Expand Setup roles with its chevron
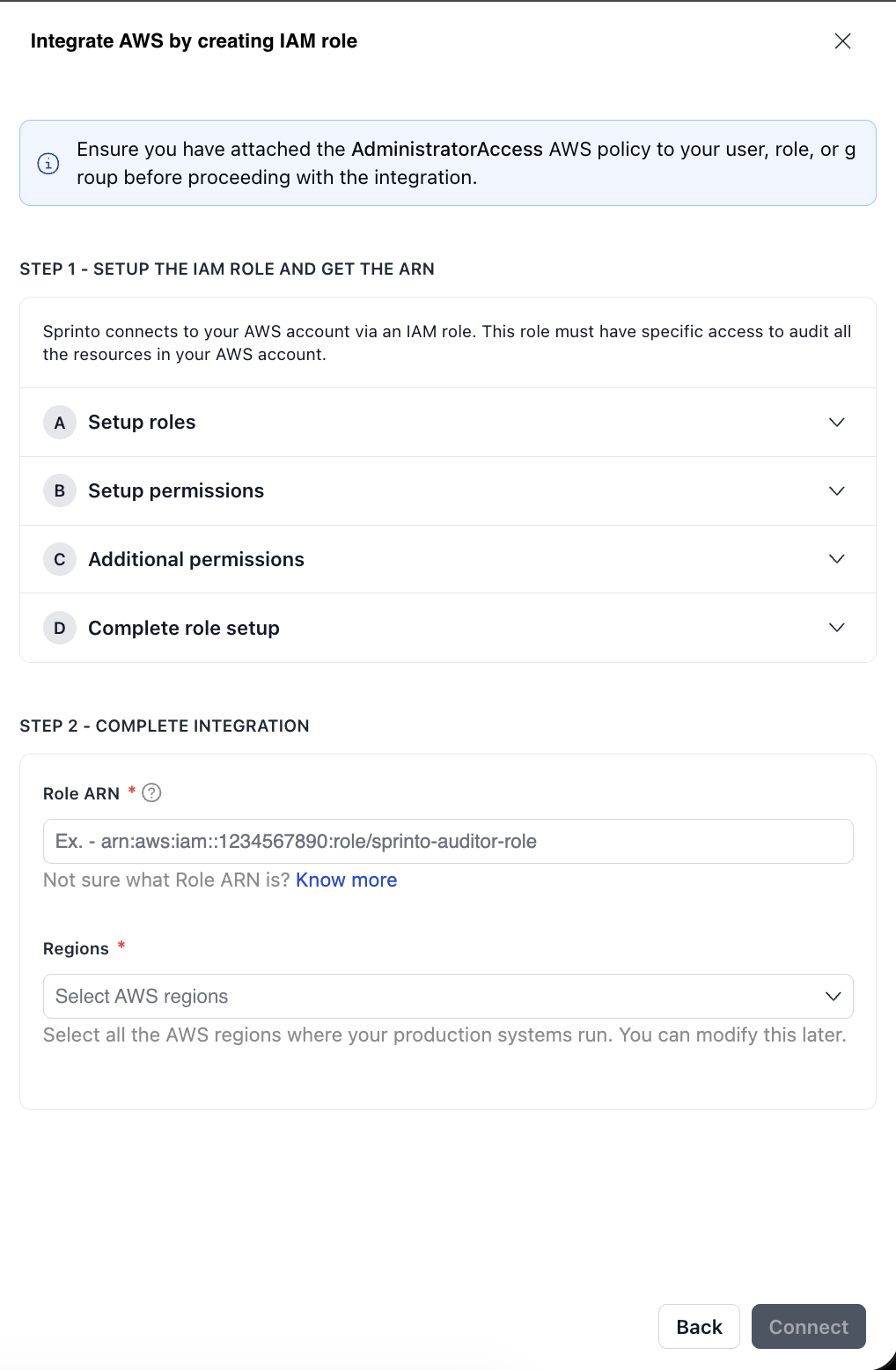This screenshot has height=1370, width=896. coord(837,423)
